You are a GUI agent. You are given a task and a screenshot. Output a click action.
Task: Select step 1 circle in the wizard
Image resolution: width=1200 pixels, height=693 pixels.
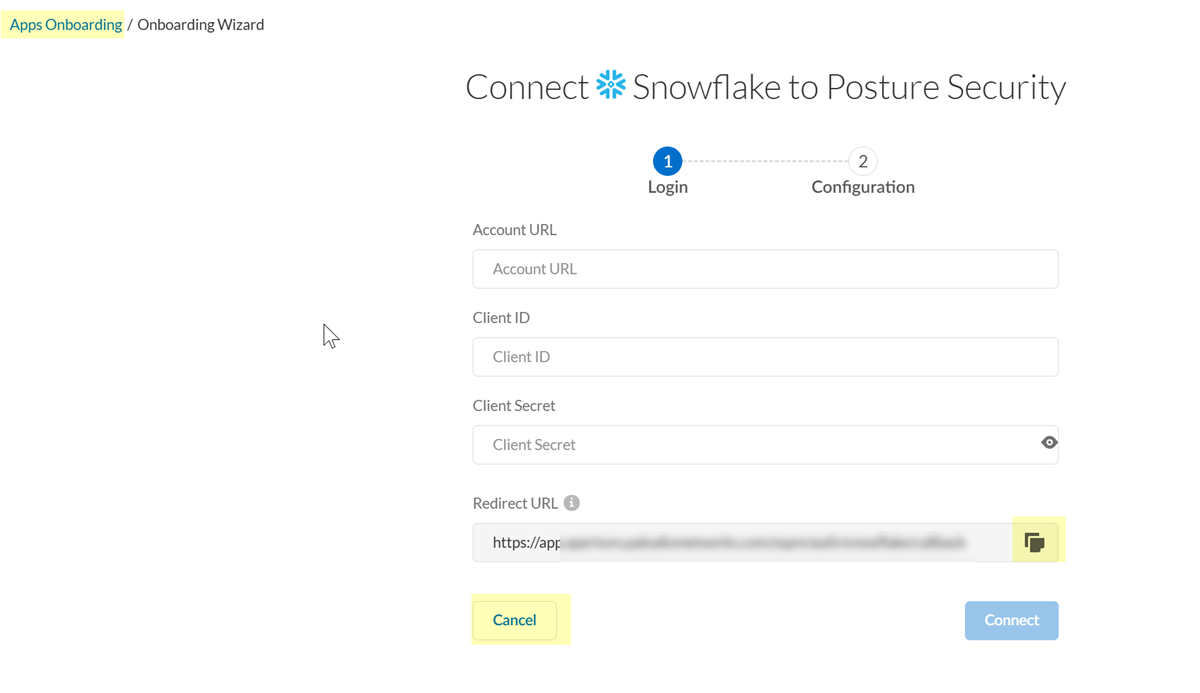(x=667, y=161)
